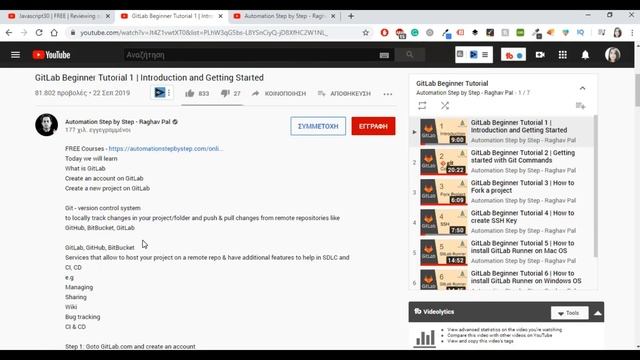Screen dimensions: 640x360
Task: Open the Automation Step by Step channel name
Action: tap(118, 122)
